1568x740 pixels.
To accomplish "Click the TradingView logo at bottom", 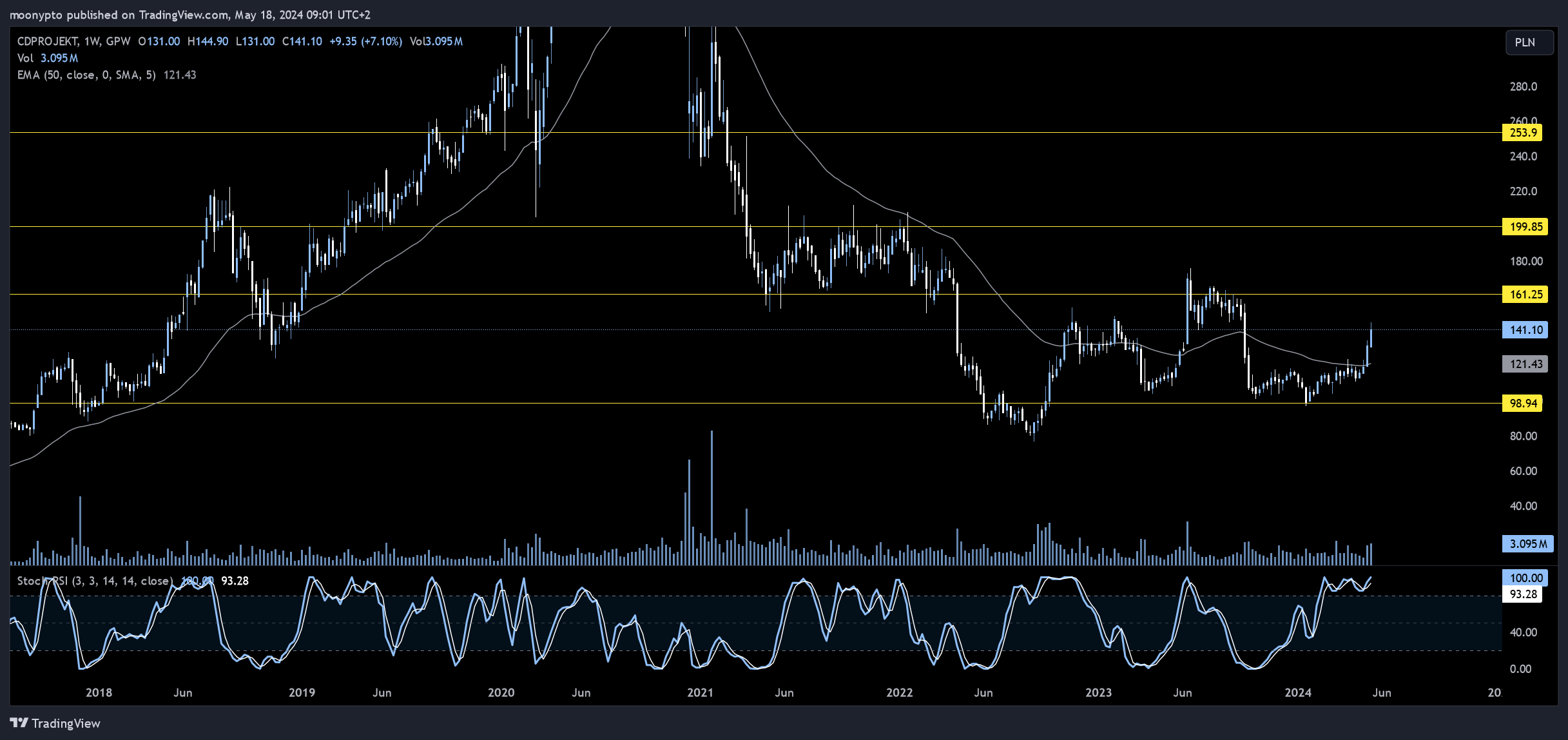I will 55,723.
